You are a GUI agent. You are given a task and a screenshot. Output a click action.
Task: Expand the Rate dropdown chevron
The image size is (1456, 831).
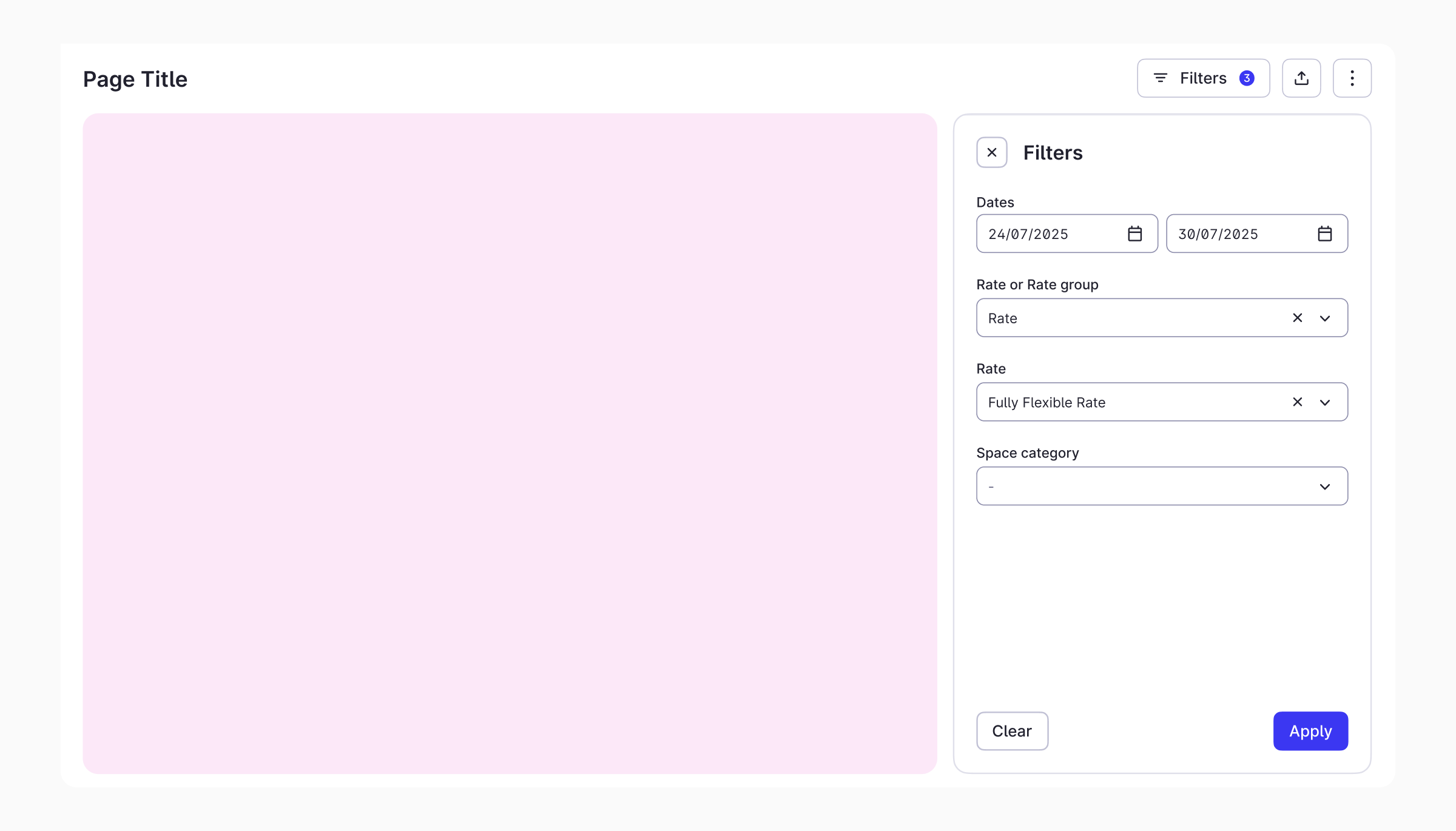[1325, 403]
